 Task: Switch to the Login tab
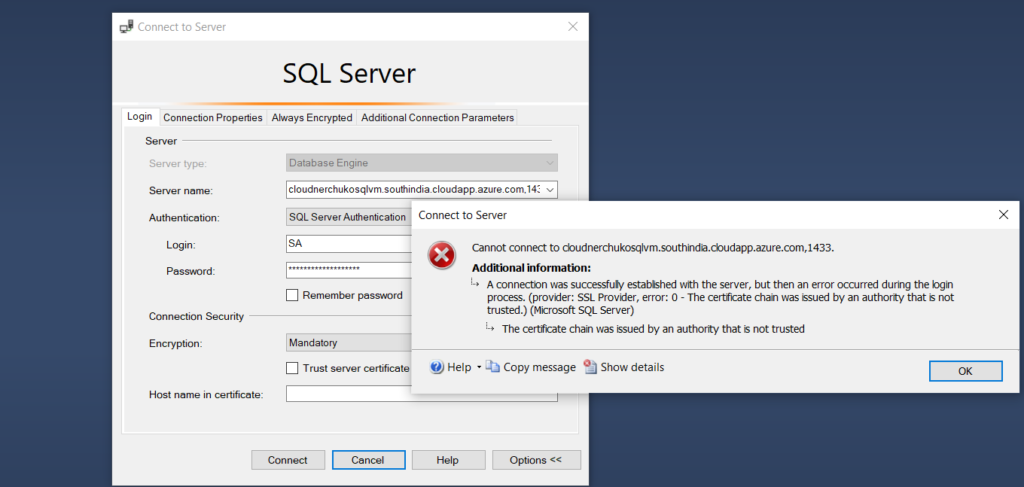pyautogui.click(x=140, y=117)
